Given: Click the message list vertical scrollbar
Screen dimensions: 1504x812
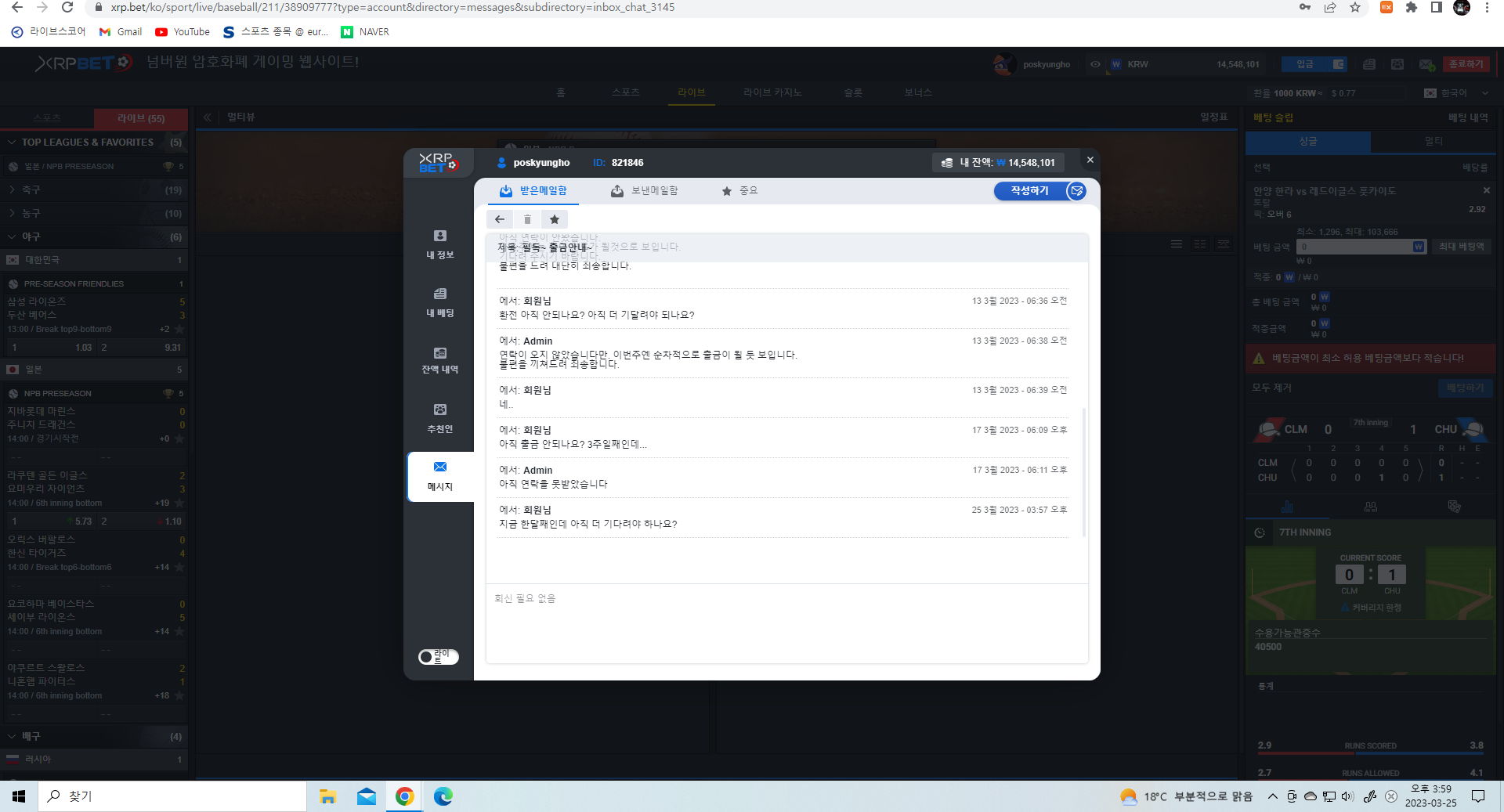Looking at the screenshot, I should click(1084, 470).
